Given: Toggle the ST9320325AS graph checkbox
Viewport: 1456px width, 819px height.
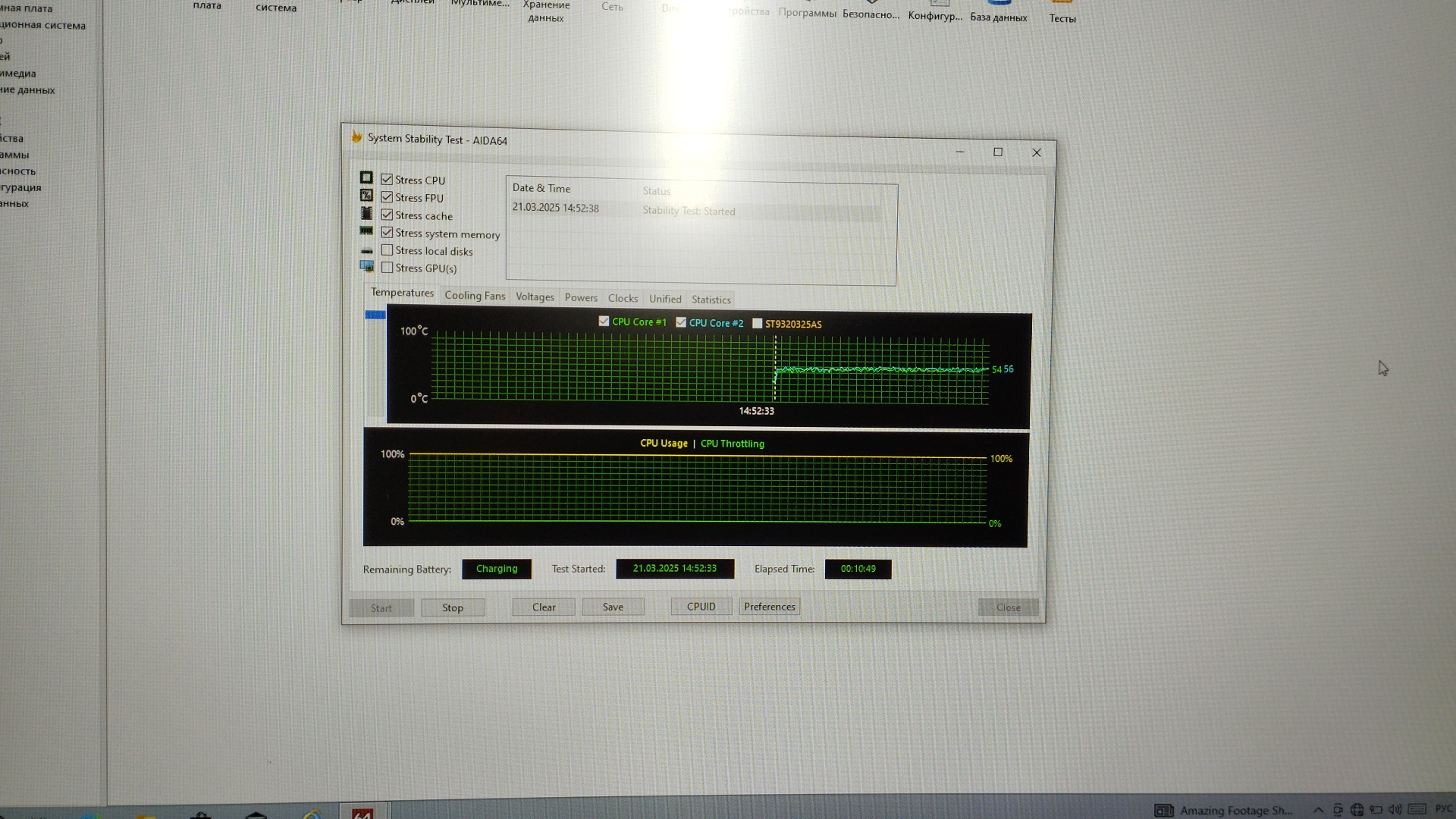Looking at the screenshot, I should [757, 323].
